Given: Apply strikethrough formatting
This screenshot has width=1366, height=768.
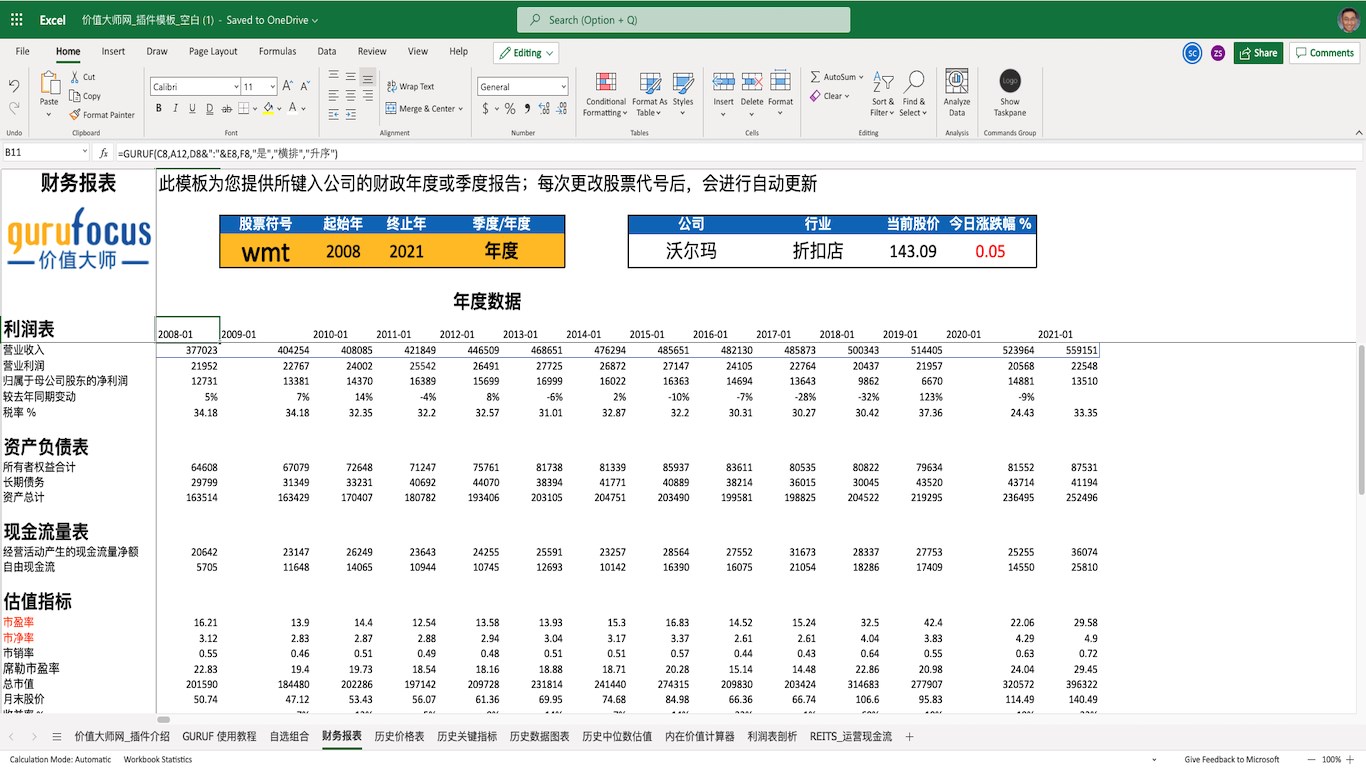Looking at the screenshot, I should pos(227,108).
